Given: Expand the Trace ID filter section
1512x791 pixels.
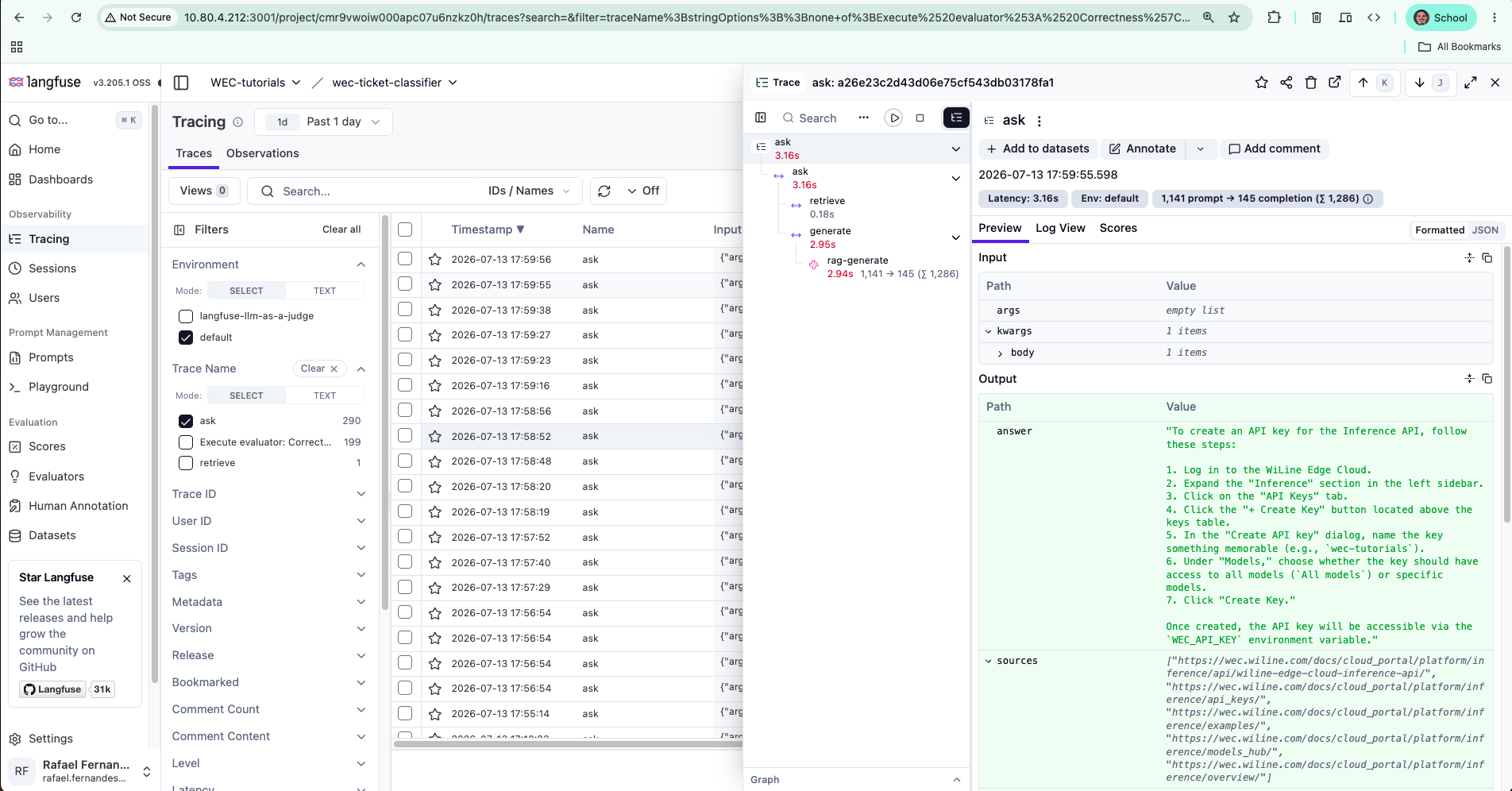Looking at the screenshot, I should tap(268, 494).
